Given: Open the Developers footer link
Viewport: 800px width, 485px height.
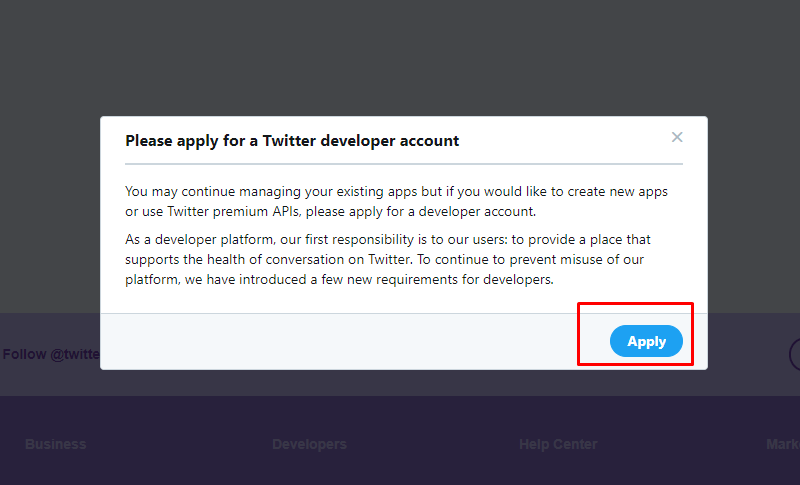Looking at the screenshot, I should pyautogui.click(x=309, y=444).
